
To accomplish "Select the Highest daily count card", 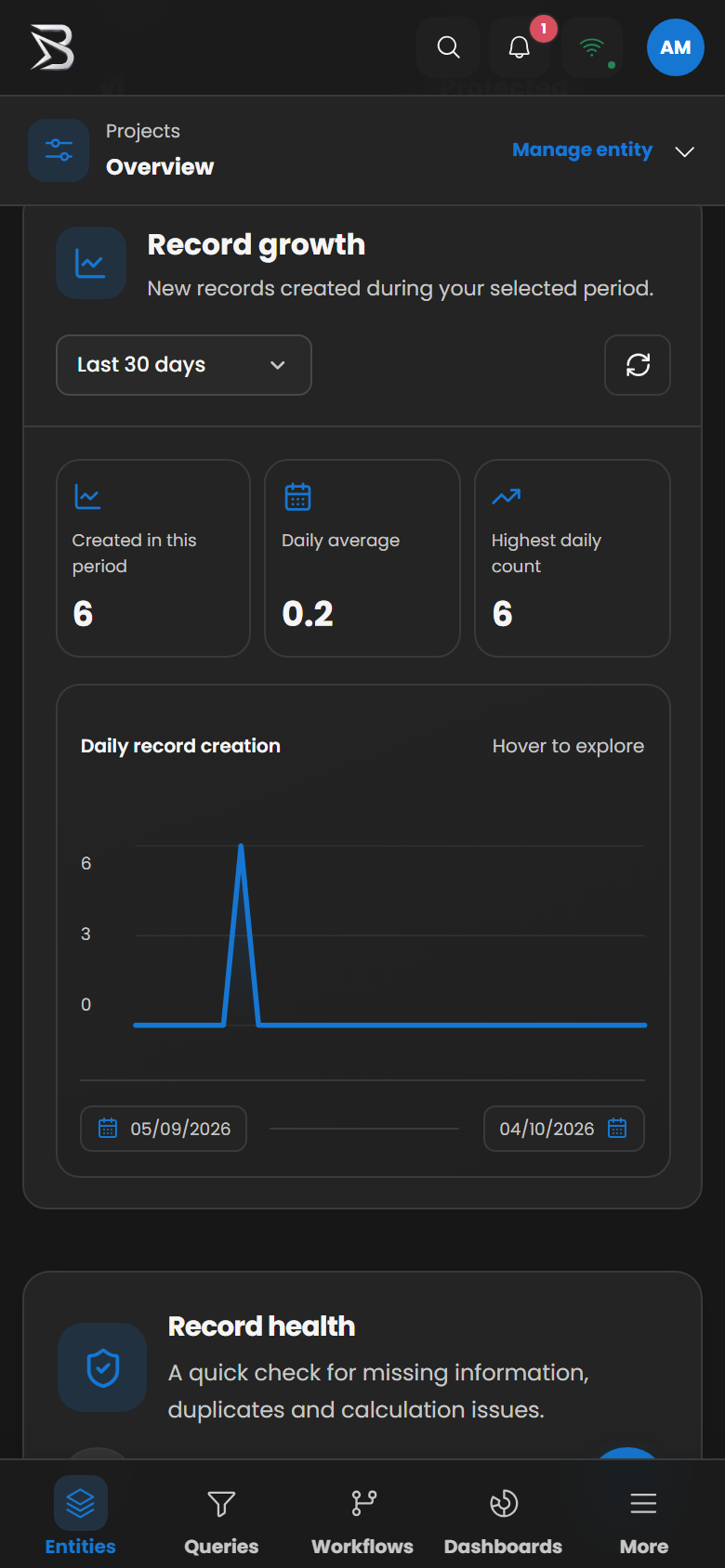I will point(573,558).
